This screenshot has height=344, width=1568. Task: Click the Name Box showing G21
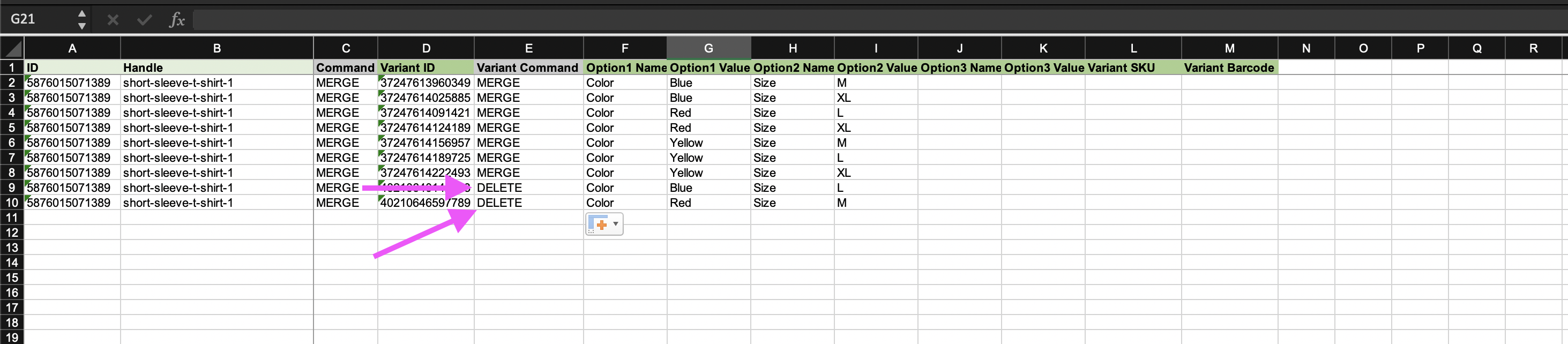click(x=36, y=19)
